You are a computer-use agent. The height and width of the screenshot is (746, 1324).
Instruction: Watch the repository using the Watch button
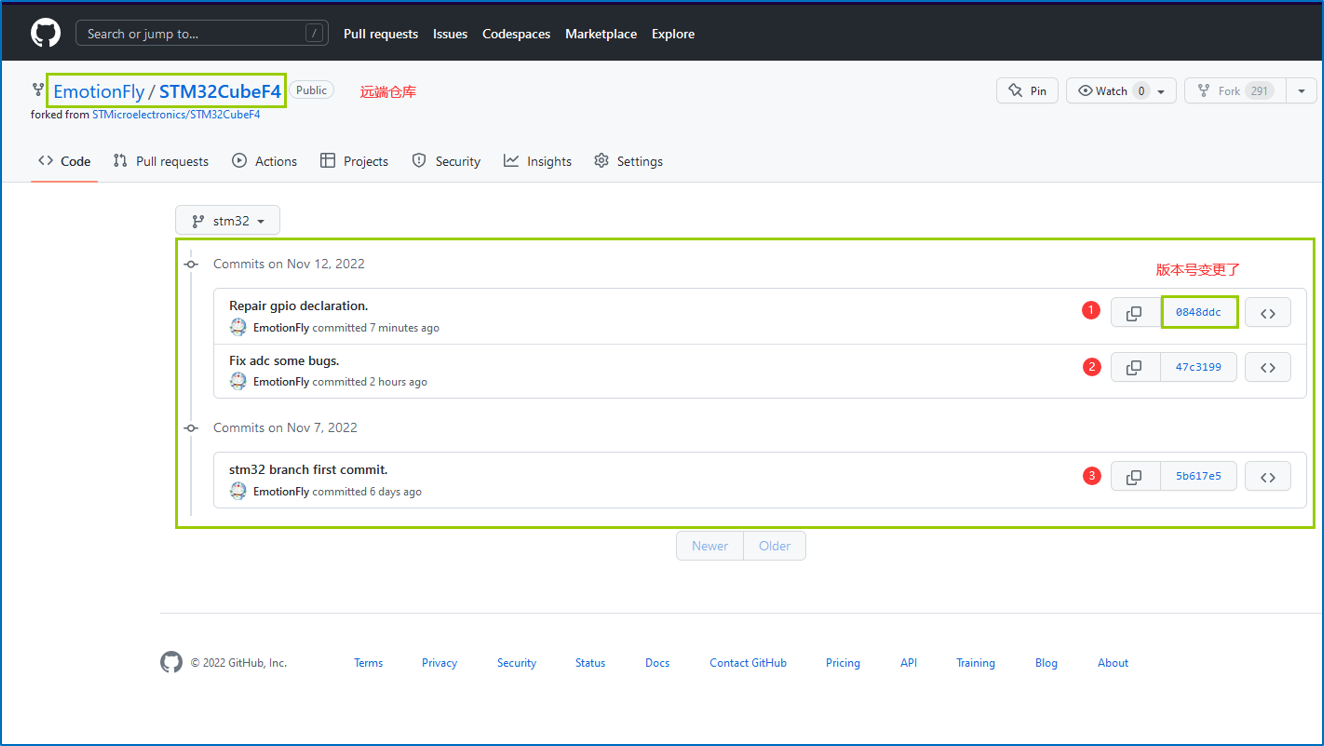1120,91
